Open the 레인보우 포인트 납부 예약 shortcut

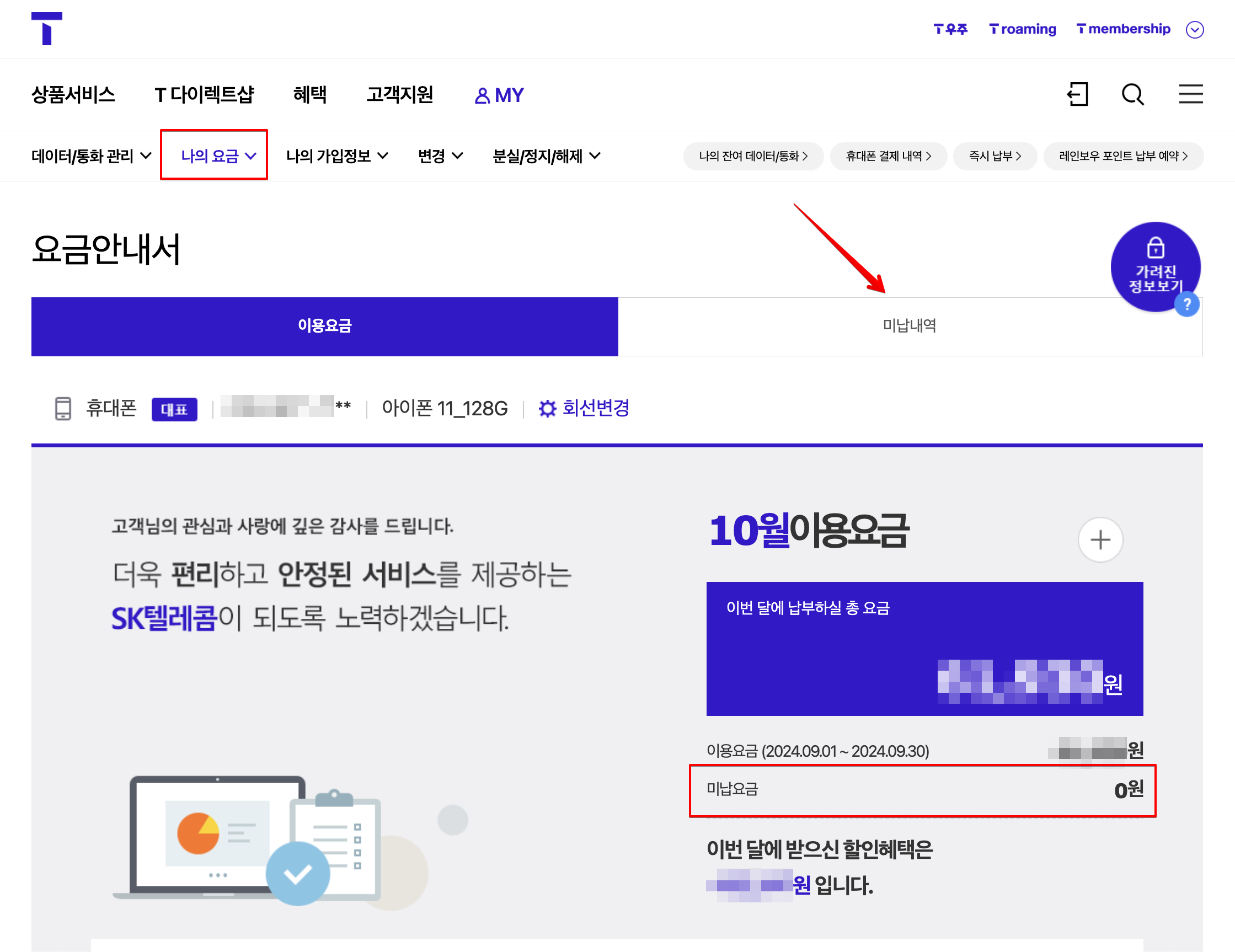[x=1123, y=156]
